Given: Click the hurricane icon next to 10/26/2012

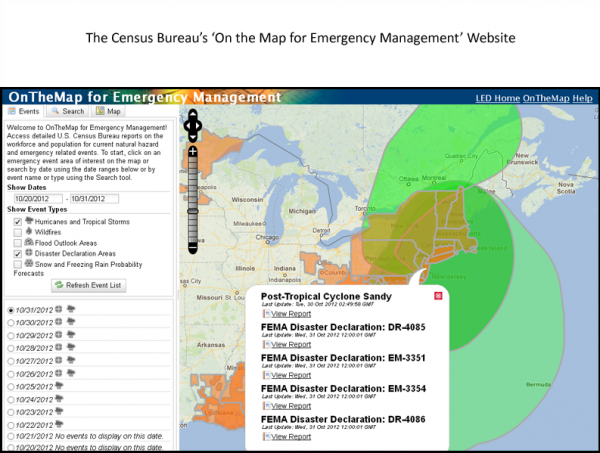Looking at the screenshot, I should click(x=71, y=373).
